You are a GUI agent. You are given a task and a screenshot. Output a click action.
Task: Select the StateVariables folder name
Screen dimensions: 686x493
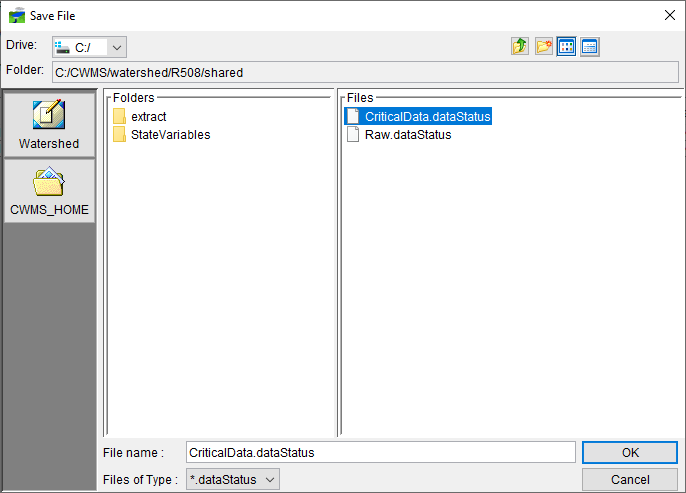[171, 135]
